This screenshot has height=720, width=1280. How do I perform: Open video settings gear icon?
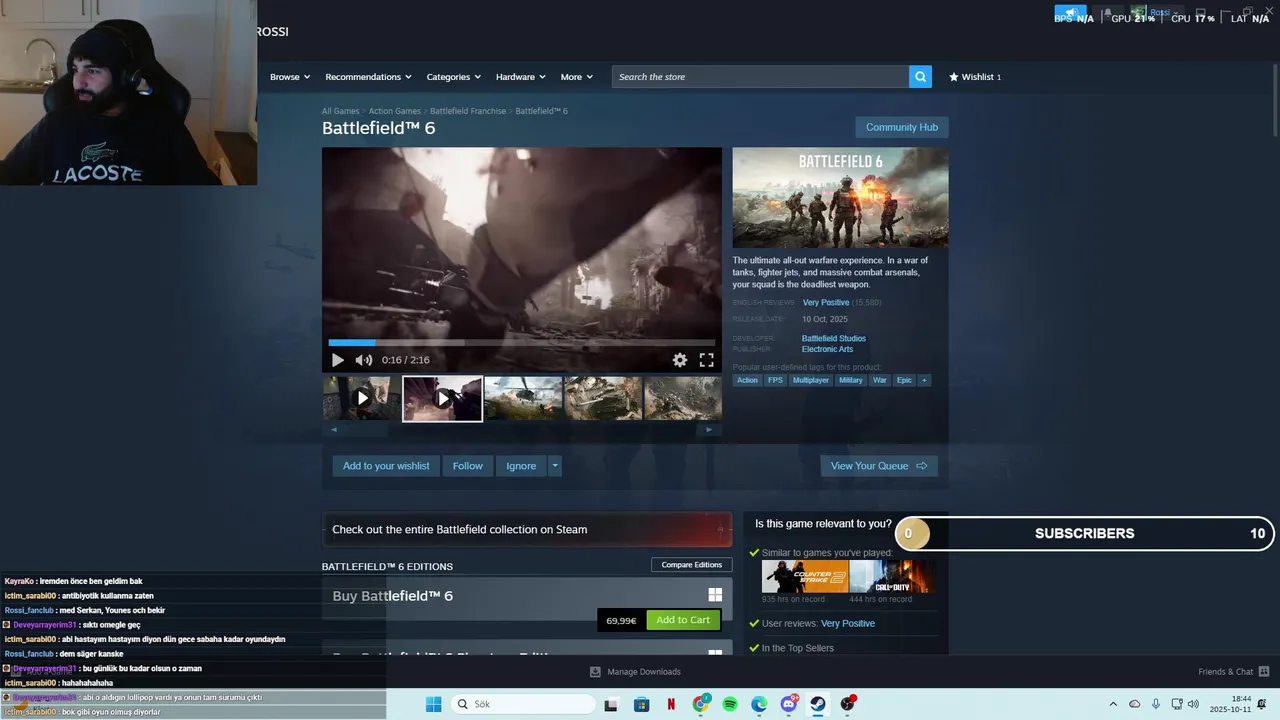(x=680, y=360)
